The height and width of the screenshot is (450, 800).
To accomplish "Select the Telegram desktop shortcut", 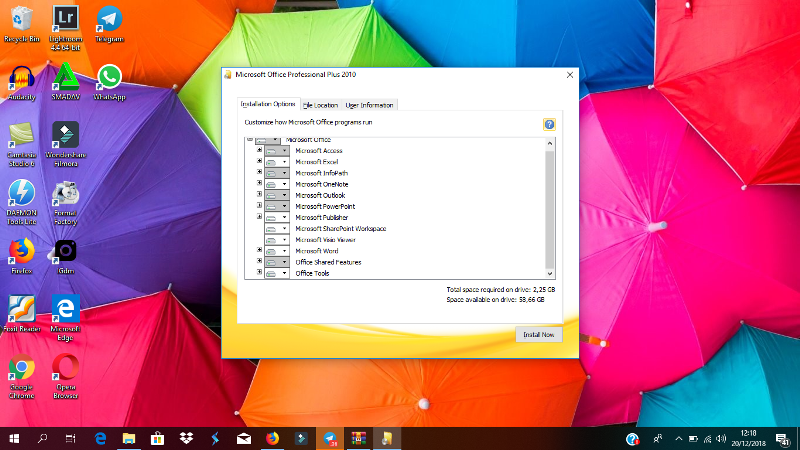I will coord(109,24).
